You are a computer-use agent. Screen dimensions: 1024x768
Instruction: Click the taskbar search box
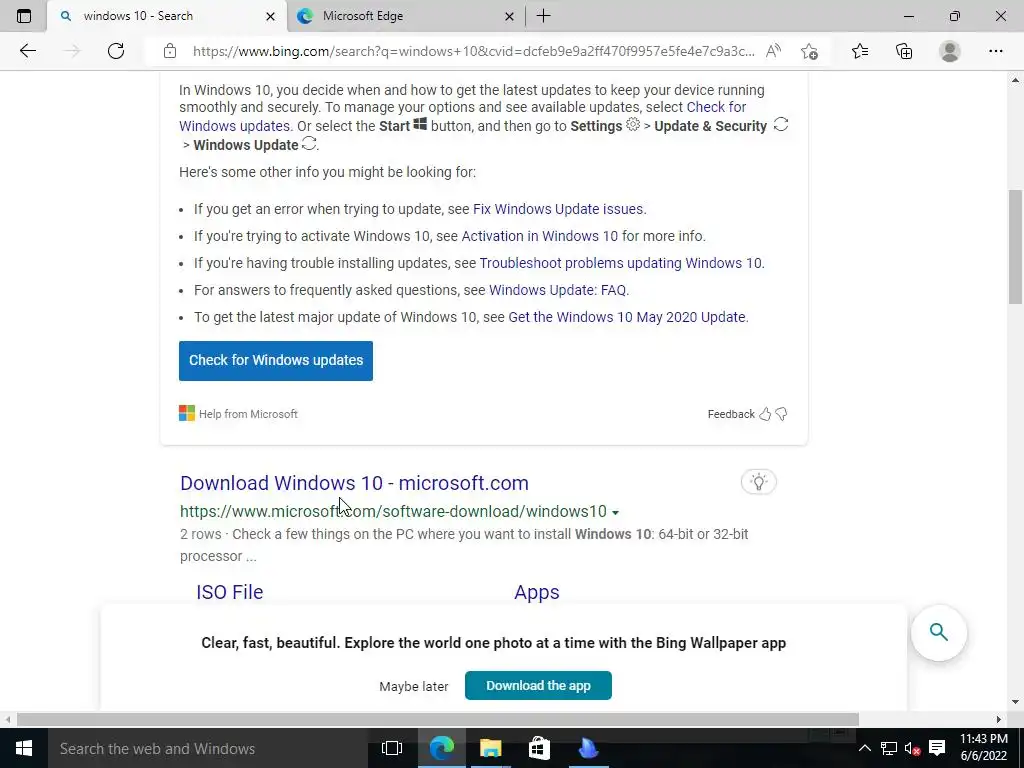pos(209,748)
